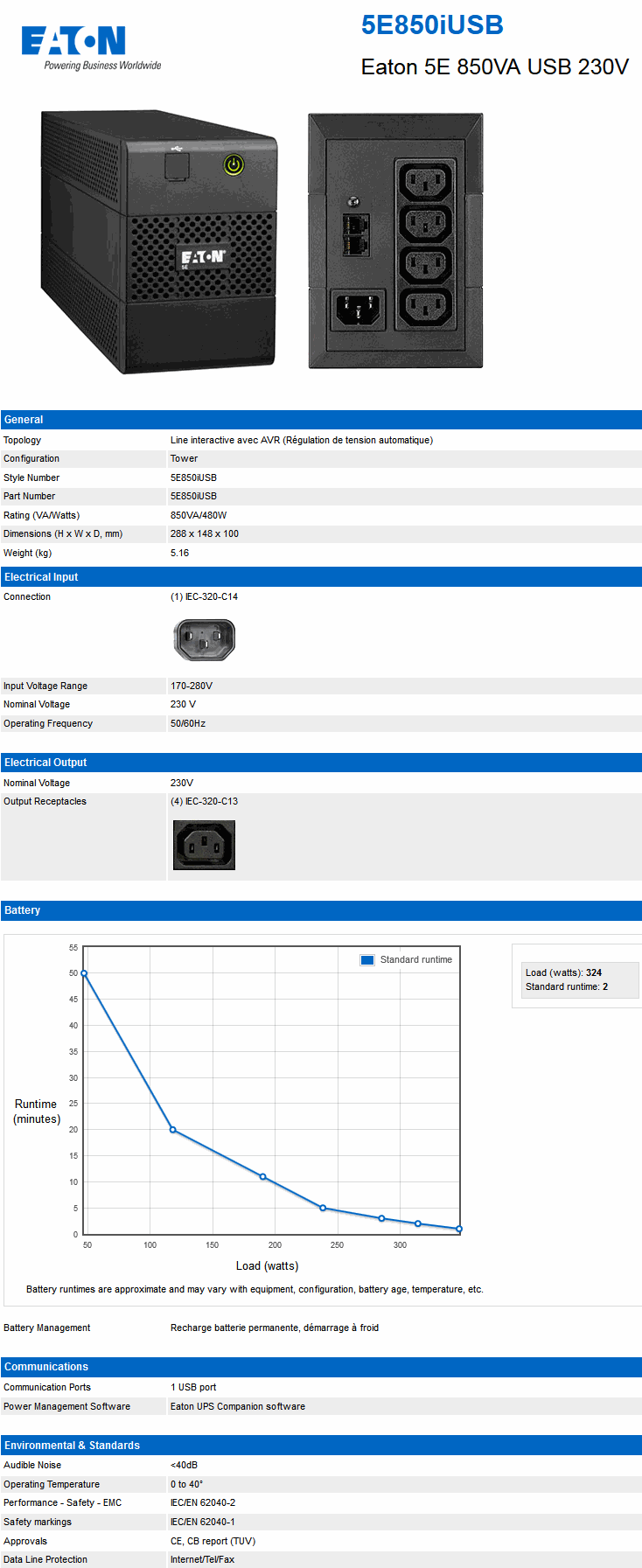Select the output nominal voltage '230V'
This screenshot has height=1568, width=642.
tap(182, 783)
